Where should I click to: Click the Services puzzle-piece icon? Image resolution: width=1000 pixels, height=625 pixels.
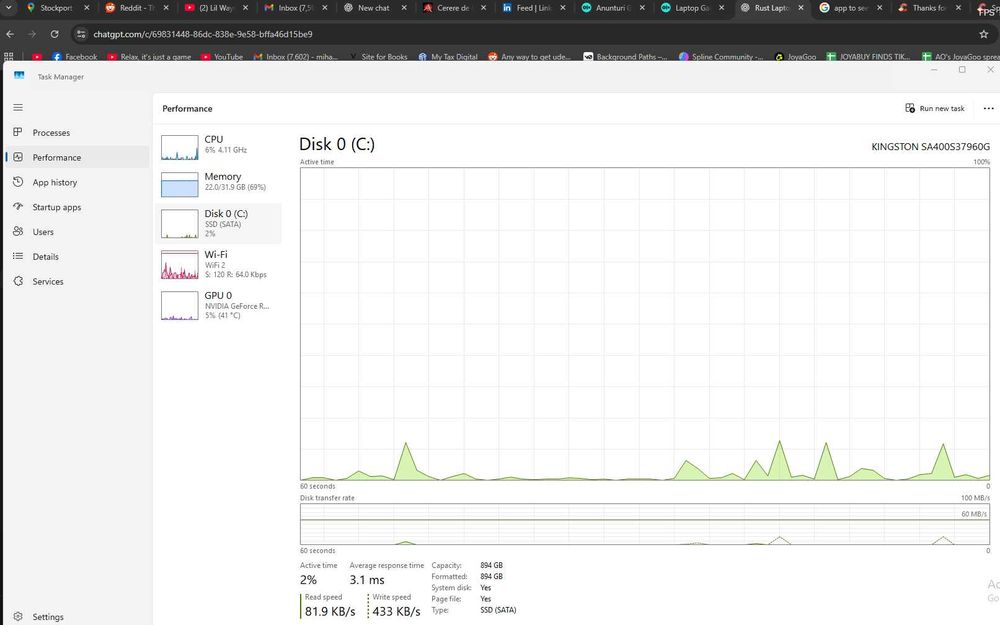click(x=18, y=281)
